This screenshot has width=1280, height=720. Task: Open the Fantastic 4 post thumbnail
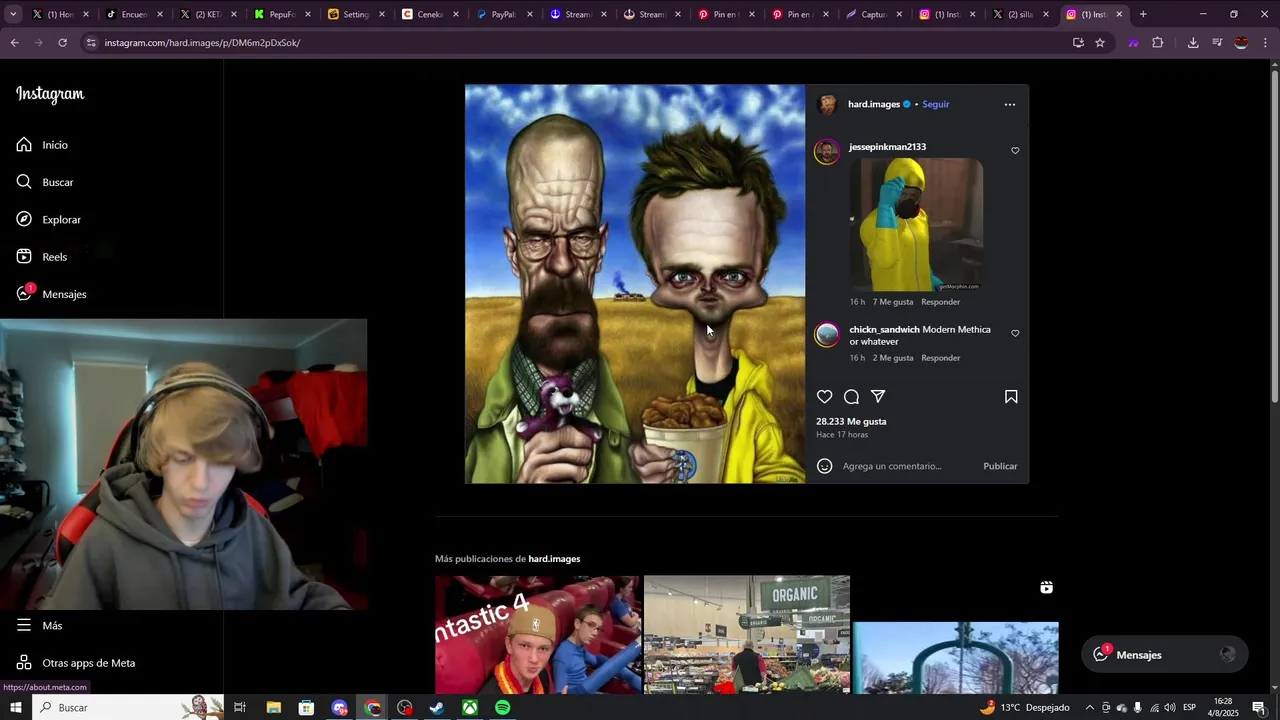(538, 634)
